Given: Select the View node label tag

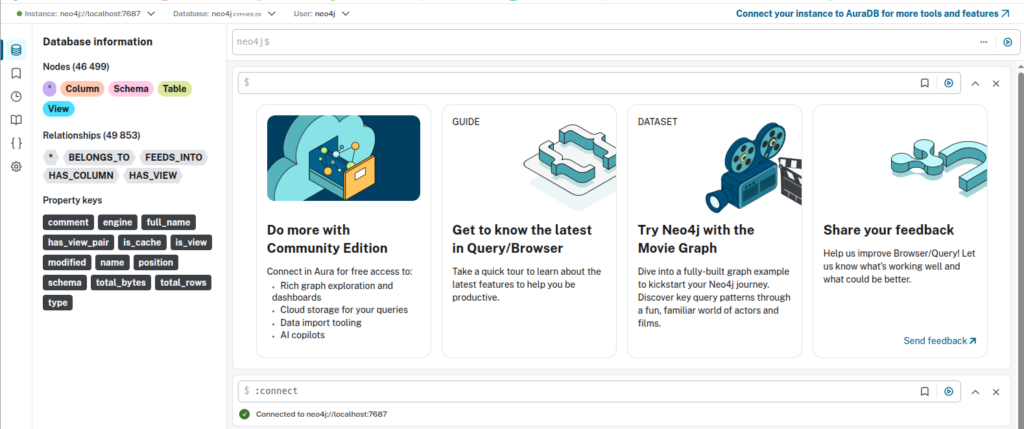Looking at the screenshot, I should (59, 108).
